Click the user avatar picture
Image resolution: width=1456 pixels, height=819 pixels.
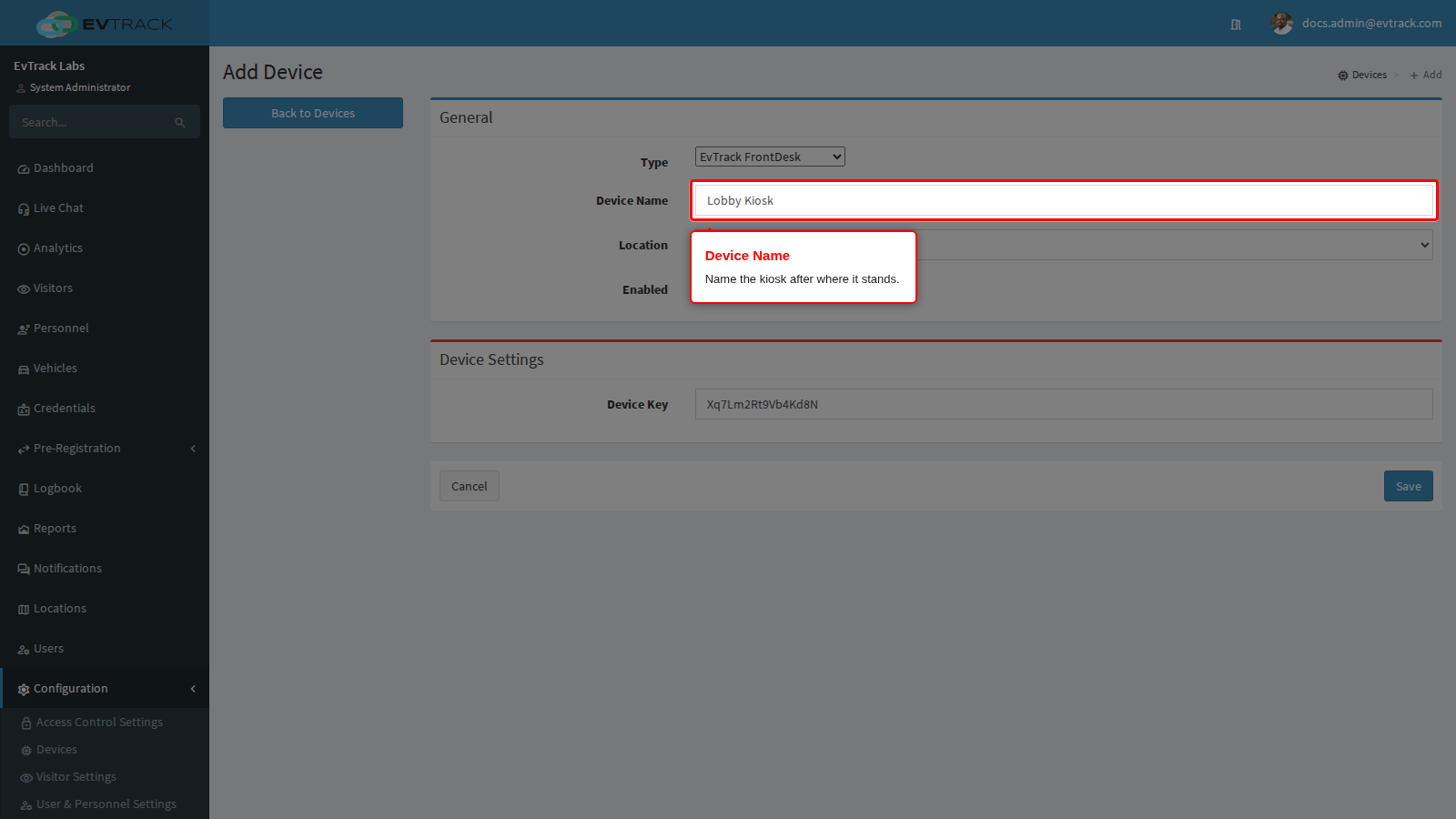point(1281,24)
